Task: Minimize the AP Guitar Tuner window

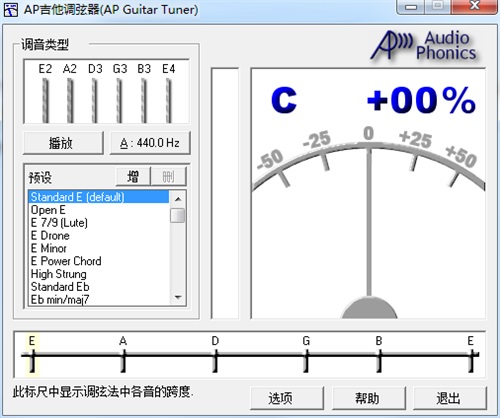Action: tap(410, 6)
